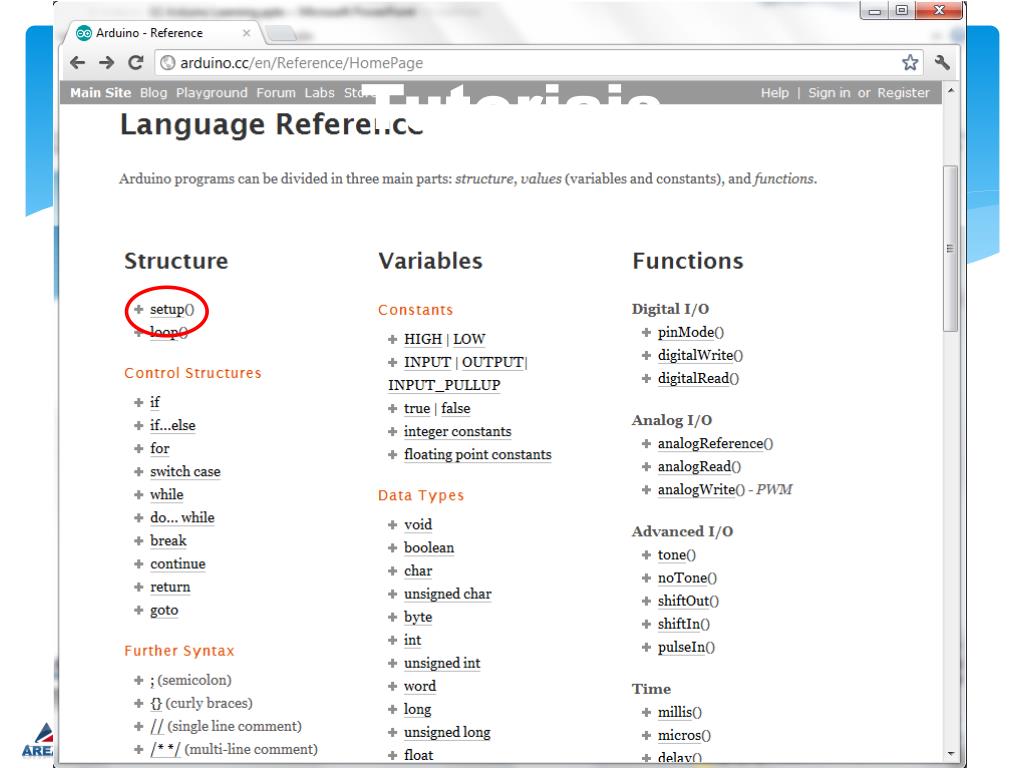Open the void data type link
Image resolution: width=1024 pixels, height=768 pixels.
(x=417, y=525)
